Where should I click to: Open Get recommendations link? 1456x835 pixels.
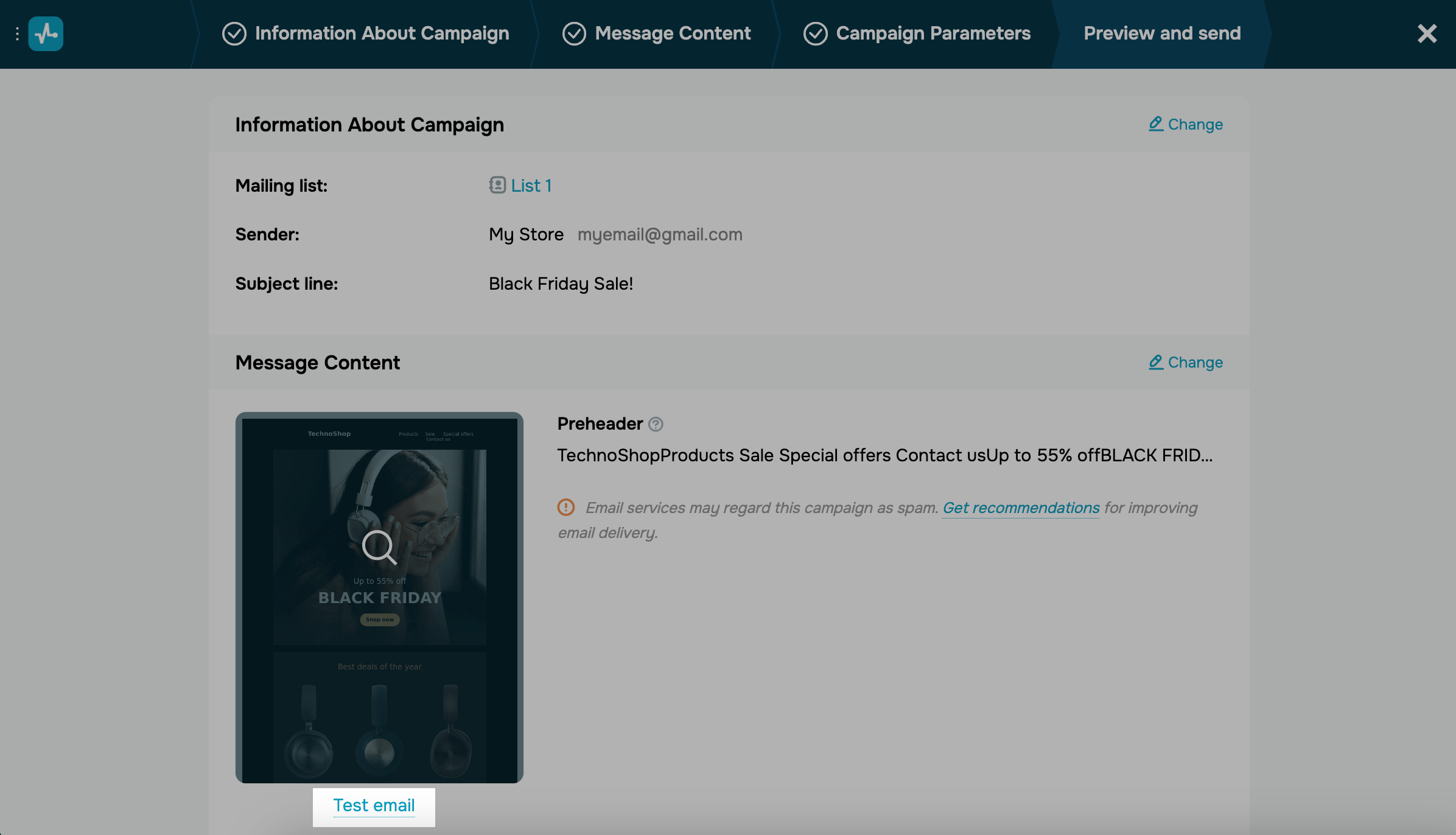pos(1021,508)
